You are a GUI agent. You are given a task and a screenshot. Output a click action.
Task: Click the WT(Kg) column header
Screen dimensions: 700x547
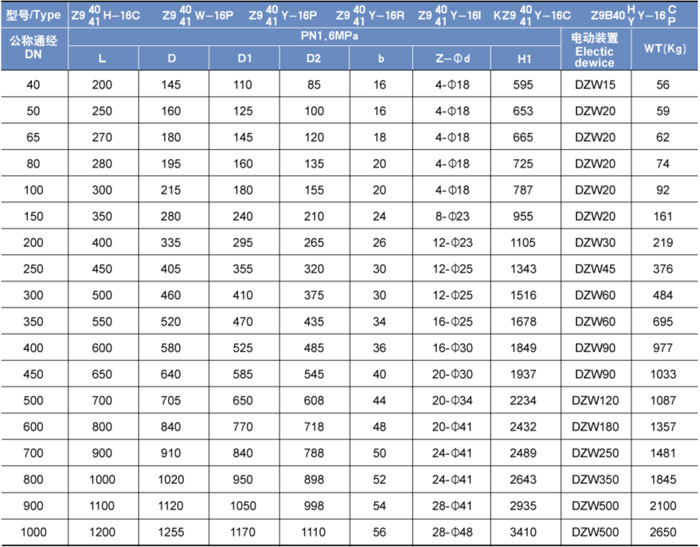[663, 49]
